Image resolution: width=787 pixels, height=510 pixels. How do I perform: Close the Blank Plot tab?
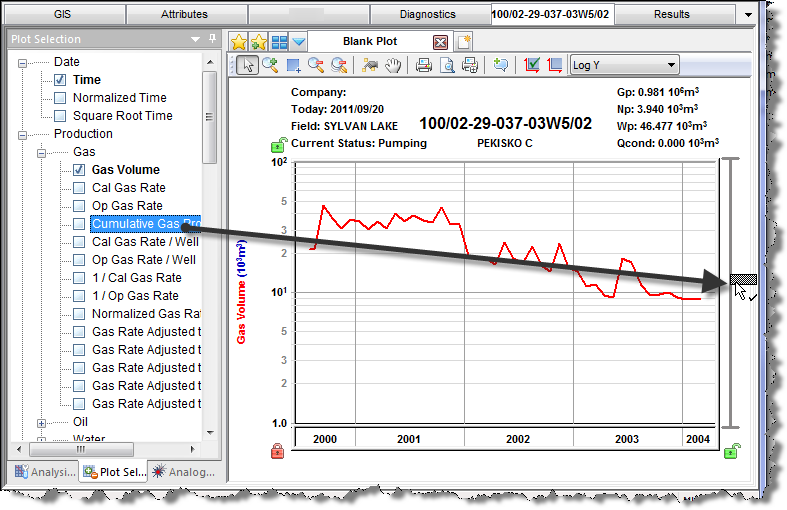(x=440, y=42)
